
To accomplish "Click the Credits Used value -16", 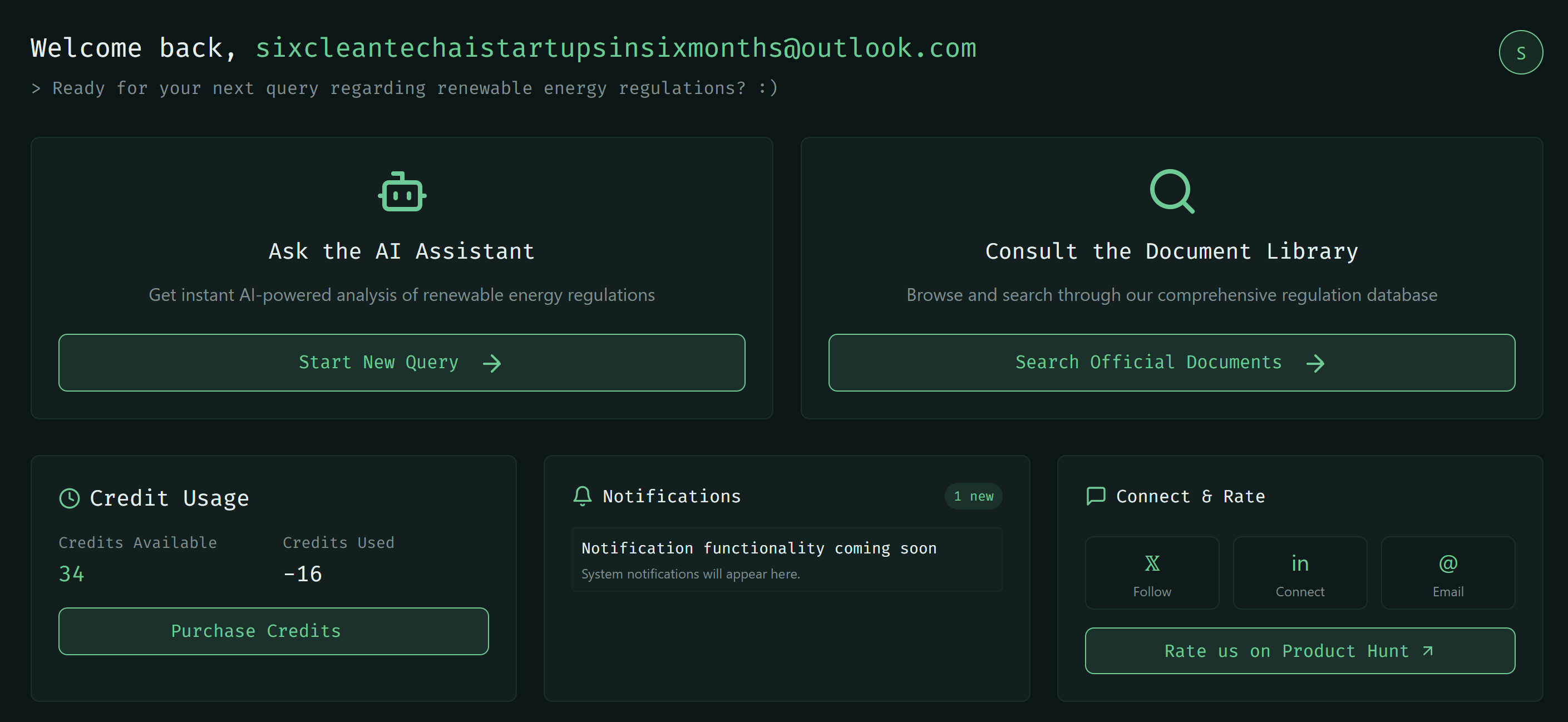I will [x=303, y=573].
